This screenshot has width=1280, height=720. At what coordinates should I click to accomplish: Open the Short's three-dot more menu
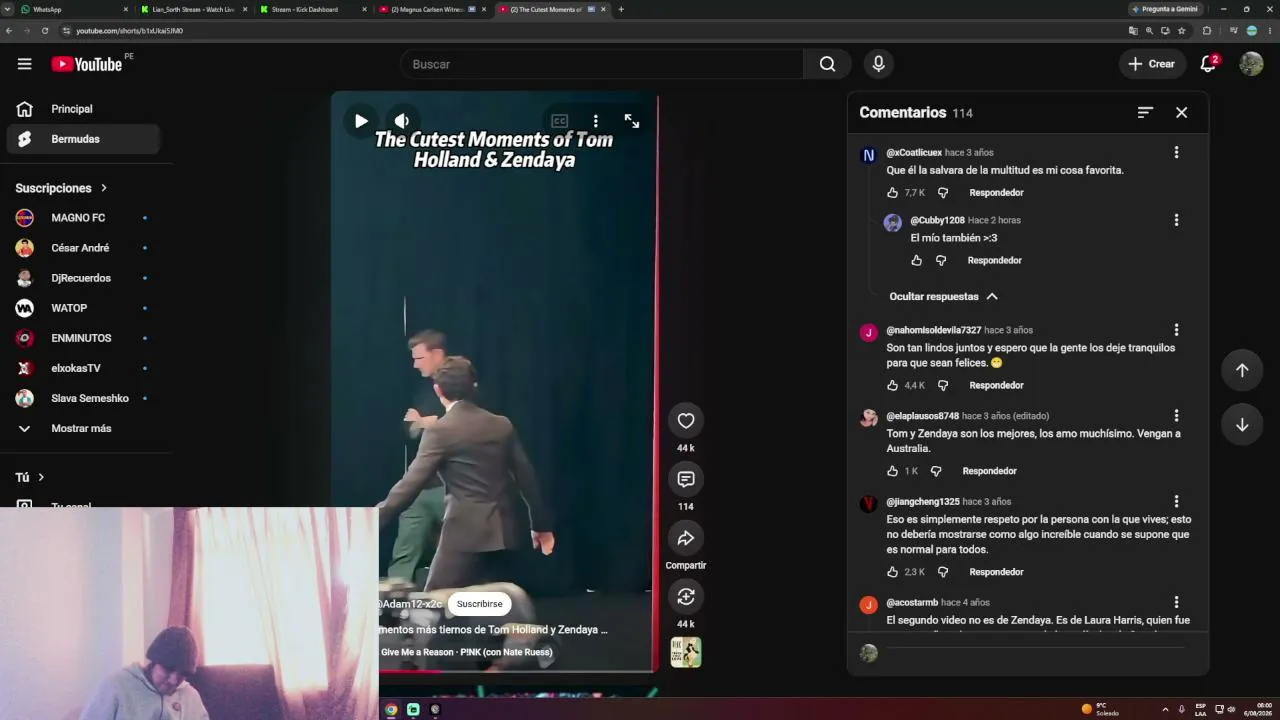[x=596, y=121]
